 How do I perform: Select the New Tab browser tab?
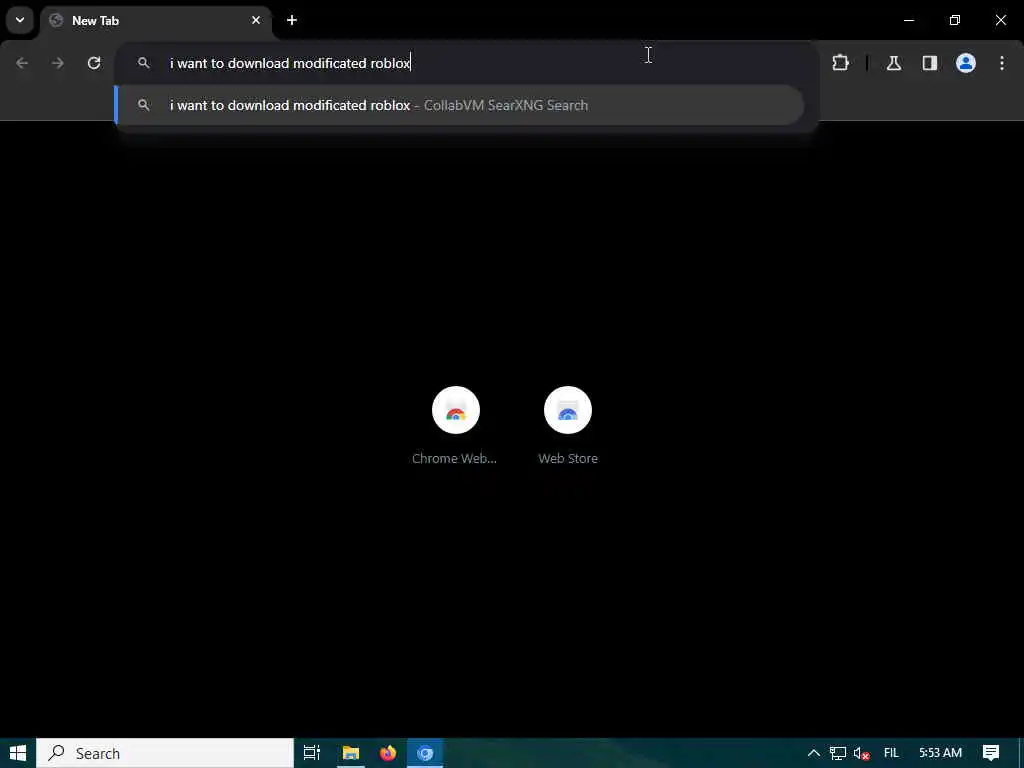tap(155, 21)
